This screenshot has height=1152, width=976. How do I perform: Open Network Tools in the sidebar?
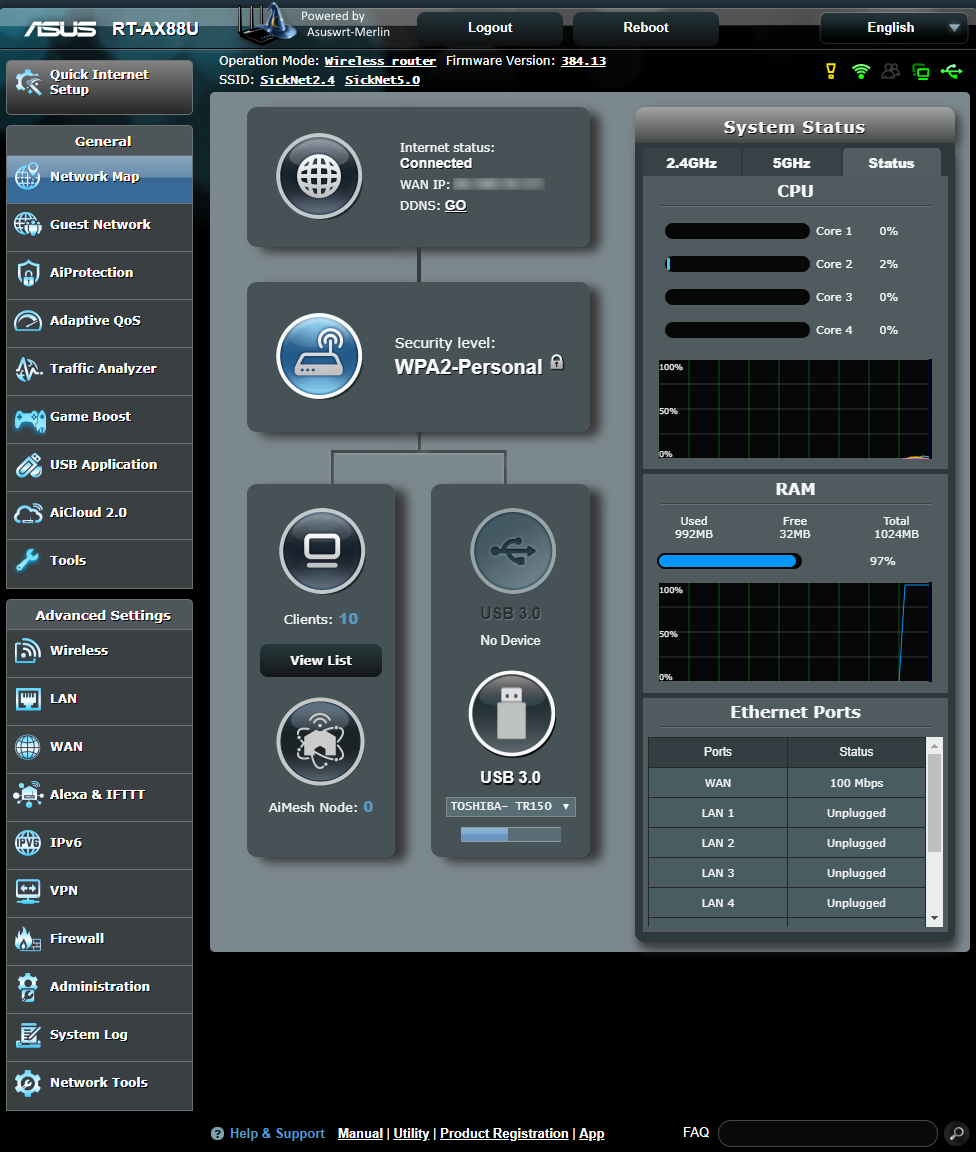[x=99, y=1084]
